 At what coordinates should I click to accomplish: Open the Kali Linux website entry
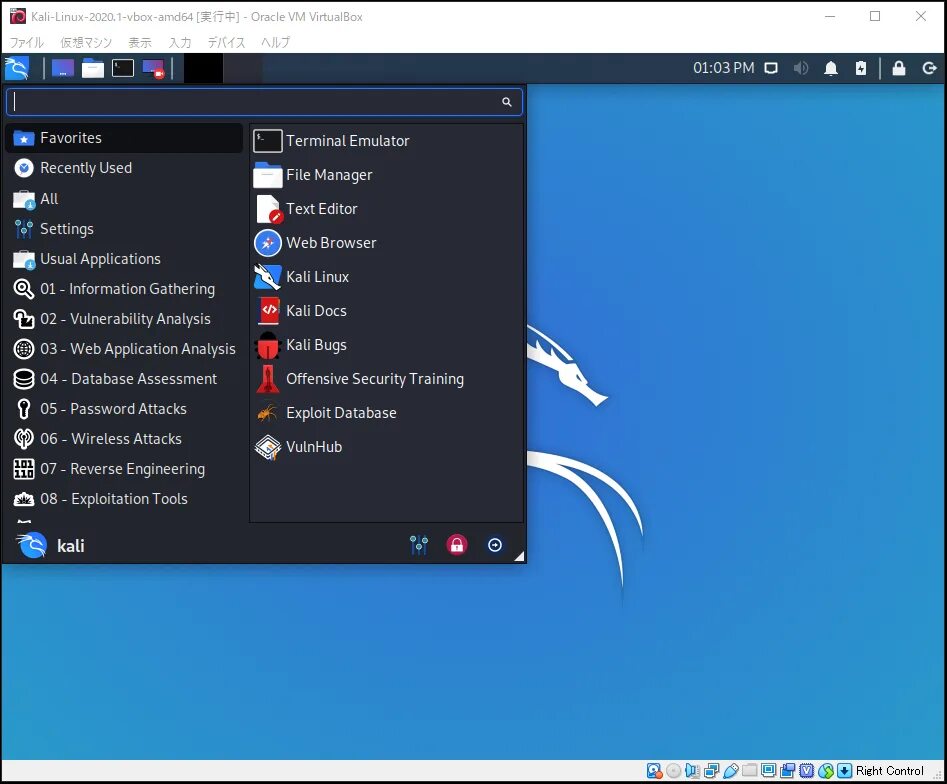coord(387,277)
